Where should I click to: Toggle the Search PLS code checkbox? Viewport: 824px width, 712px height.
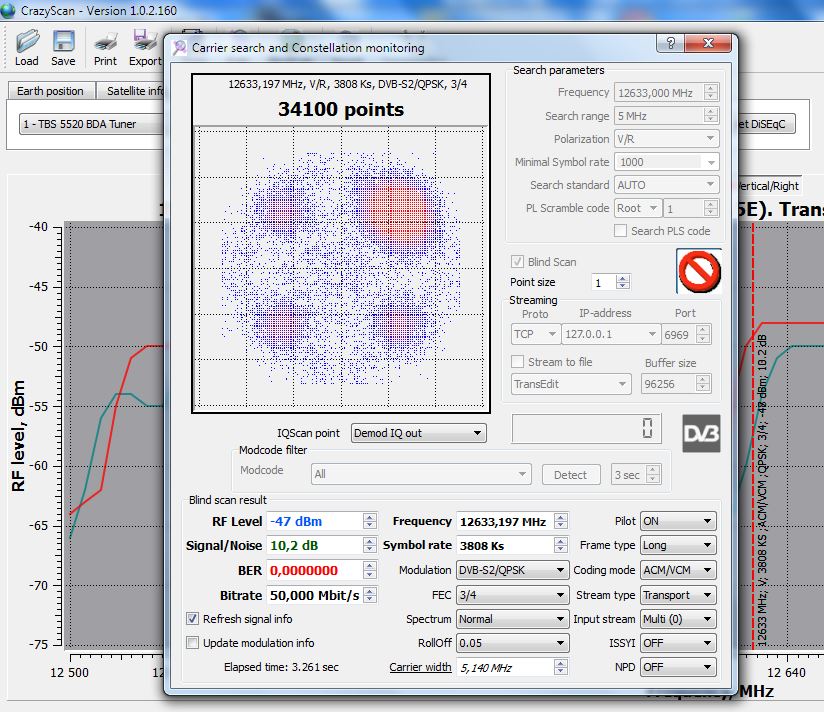pyautogui.click(x=620, y=231)
